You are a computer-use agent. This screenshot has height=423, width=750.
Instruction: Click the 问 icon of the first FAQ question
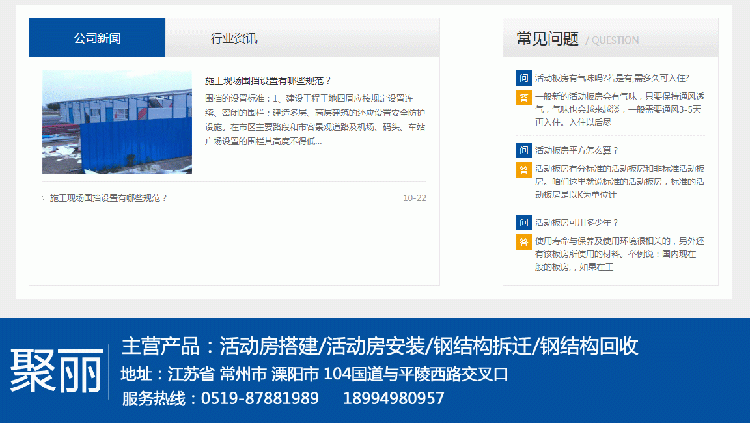tap(524, 78)
